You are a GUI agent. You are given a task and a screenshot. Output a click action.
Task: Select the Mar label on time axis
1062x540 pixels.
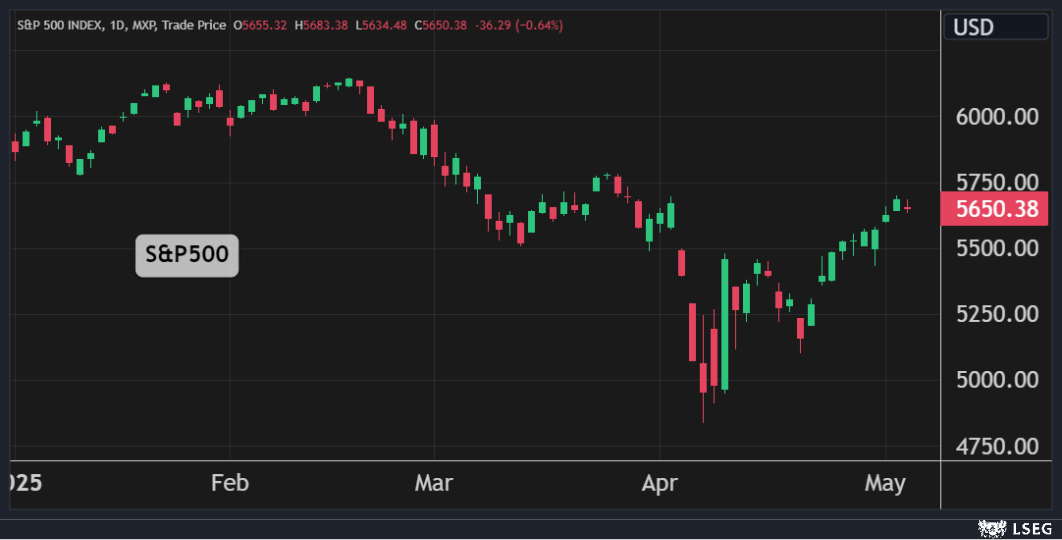[x=434, y=484]
